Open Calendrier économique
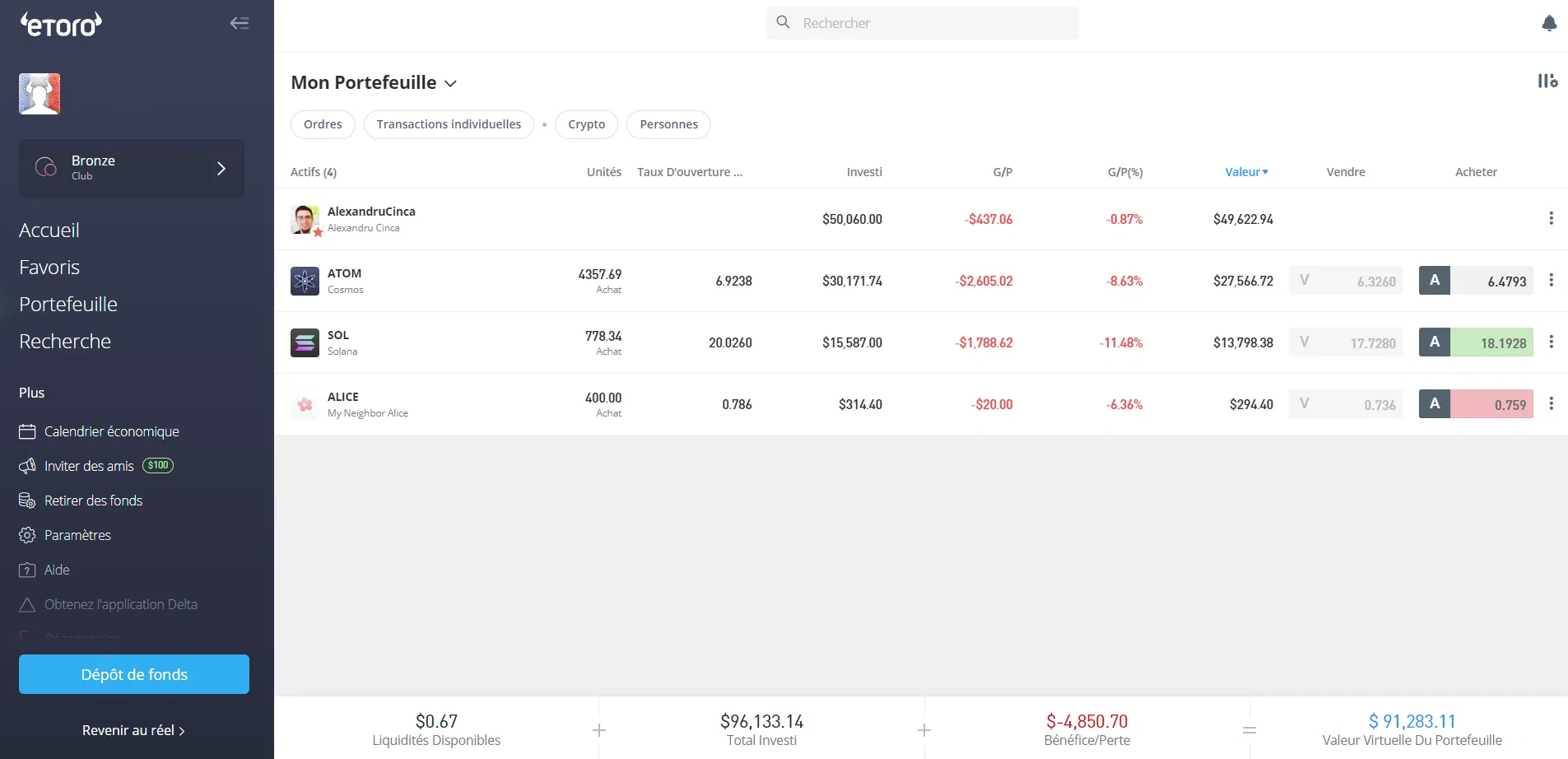This screenshot has height=759, width=1568. click(x=112, y=431)
